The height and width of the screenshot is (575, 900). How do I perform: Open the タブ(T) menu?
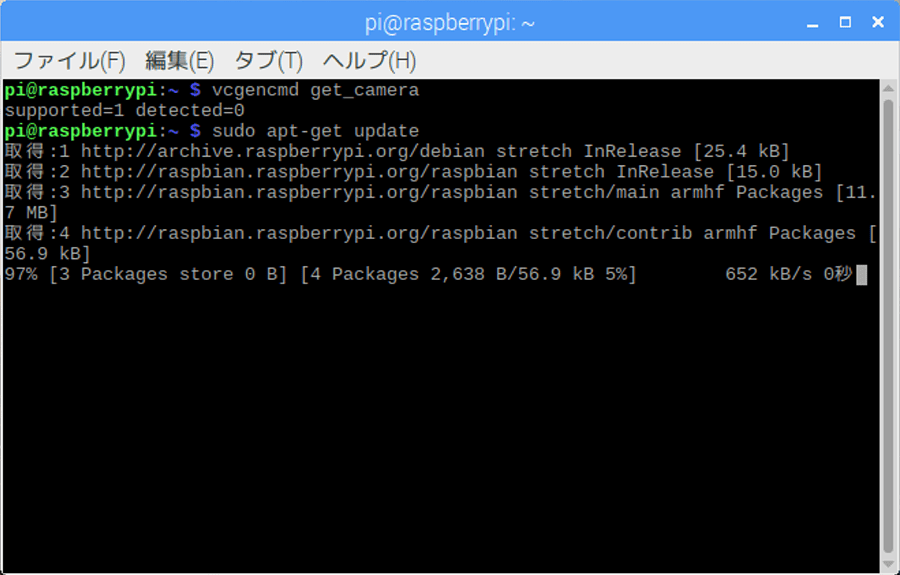coord(268,61)
